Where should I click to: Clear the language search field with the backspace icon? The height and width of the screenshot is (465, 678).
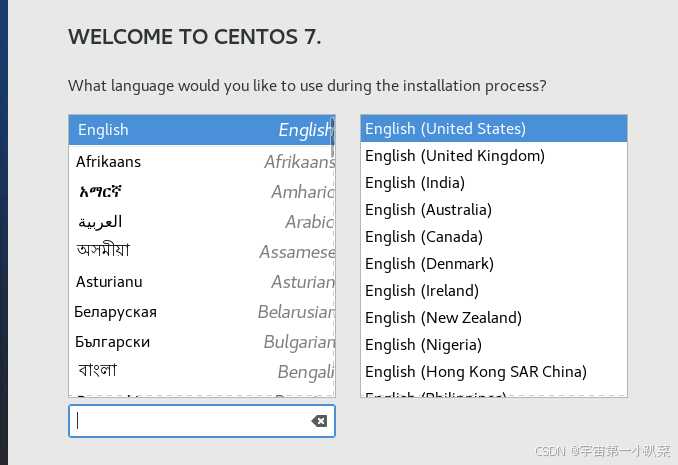pos(319,421)
